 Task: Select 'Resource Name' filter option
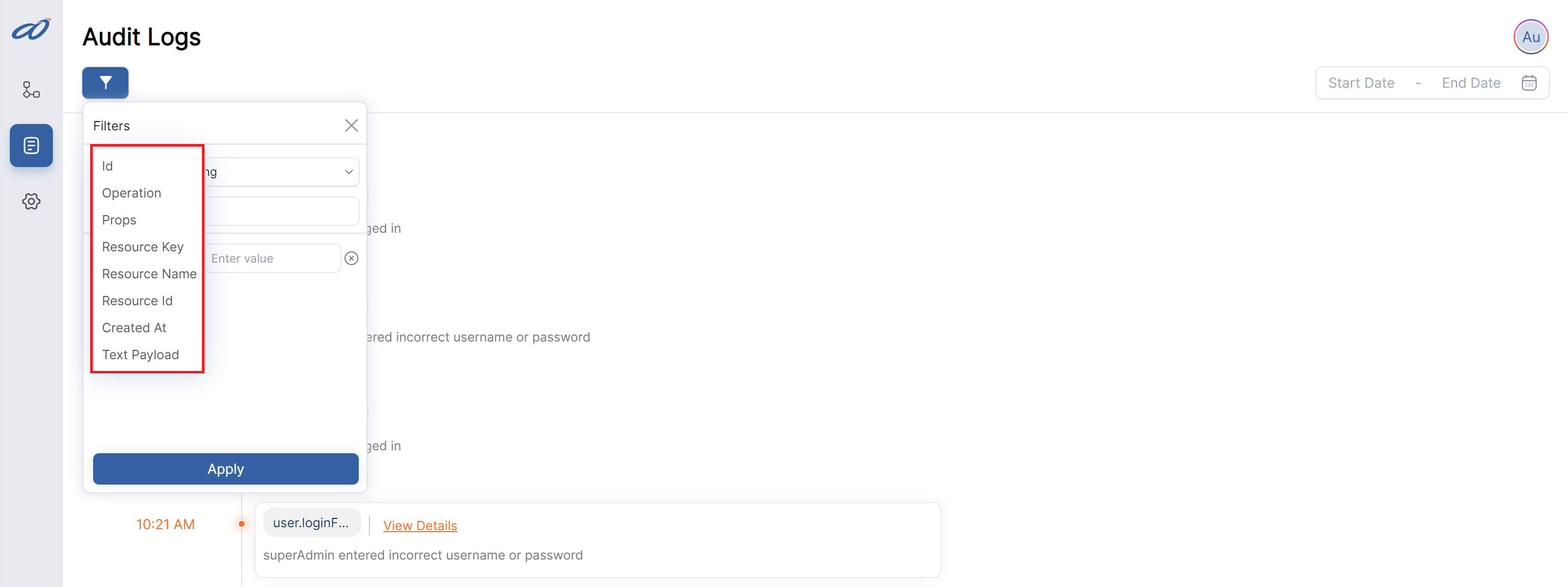(x=149, y=273)
